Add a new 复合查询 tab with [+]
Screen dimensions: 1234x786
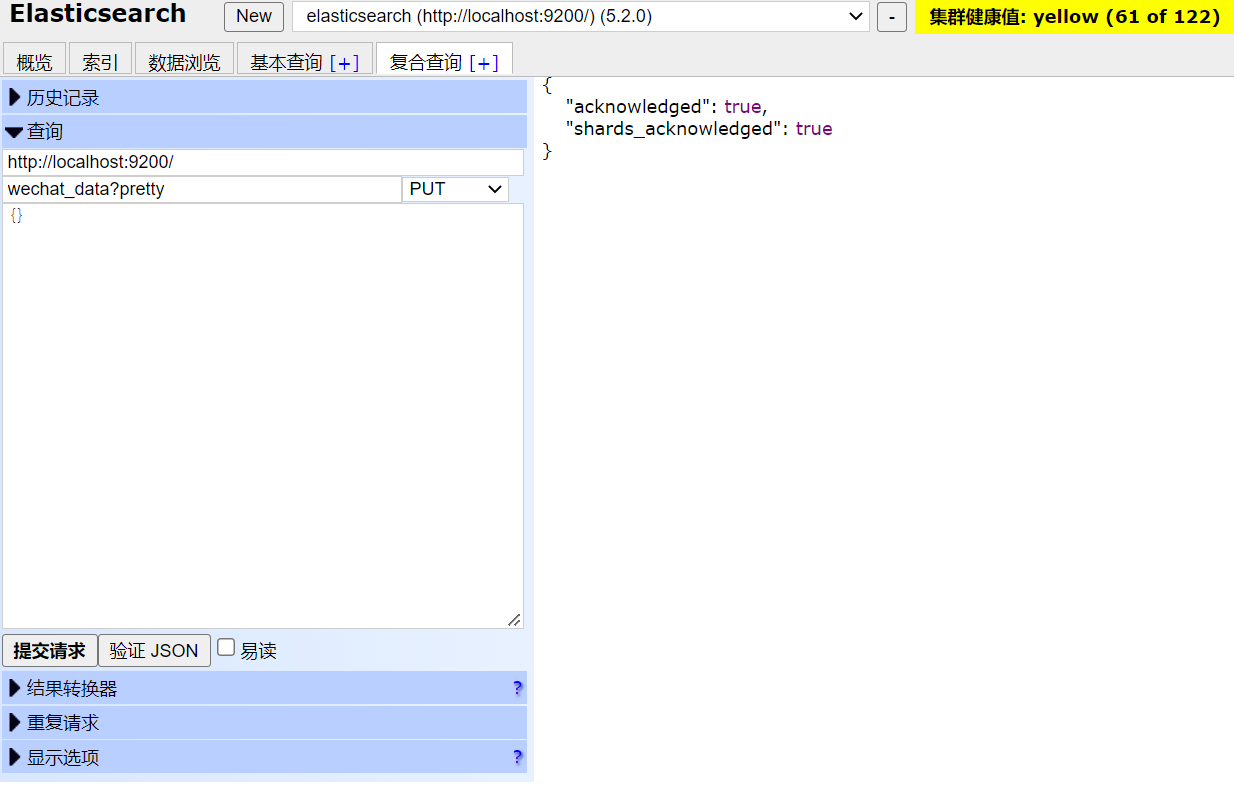coord(484,62)
